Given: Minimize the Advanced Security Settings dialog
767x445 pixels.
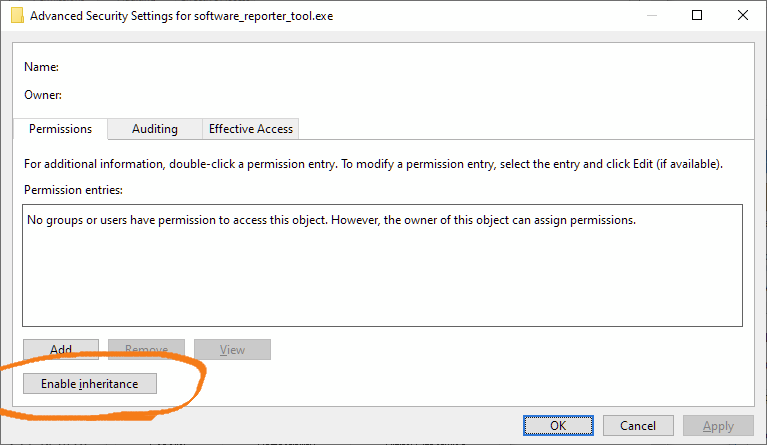Looking at the screenshot, I should click(x=652, y=15).
